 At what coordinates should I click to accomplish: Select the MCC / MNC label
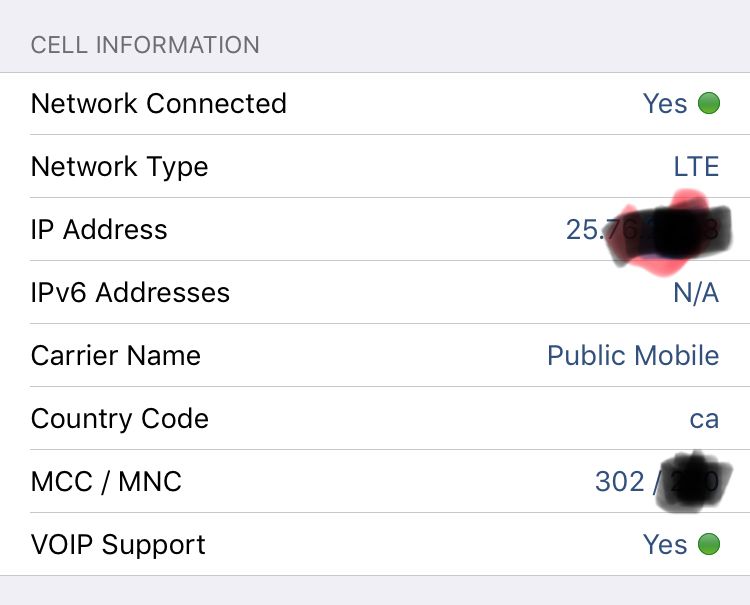click(106, 482)
